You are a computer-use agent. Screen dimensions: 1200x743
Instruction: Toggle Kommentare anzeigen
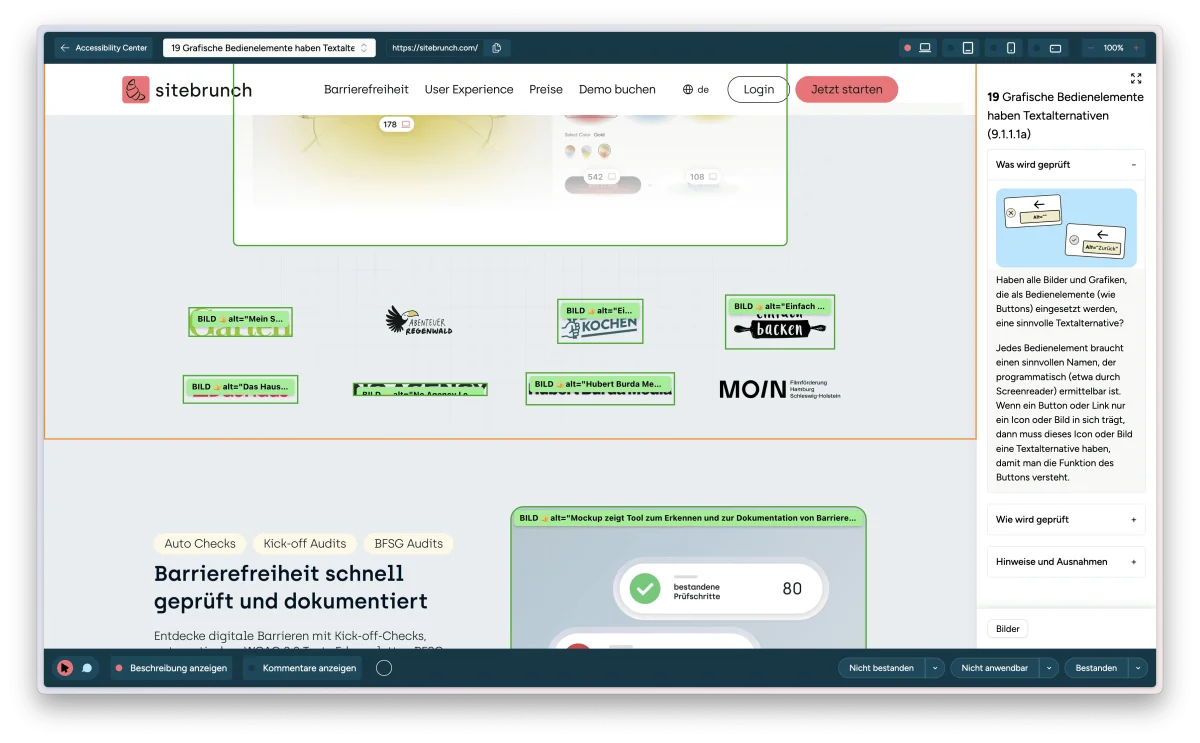(302, 668)
